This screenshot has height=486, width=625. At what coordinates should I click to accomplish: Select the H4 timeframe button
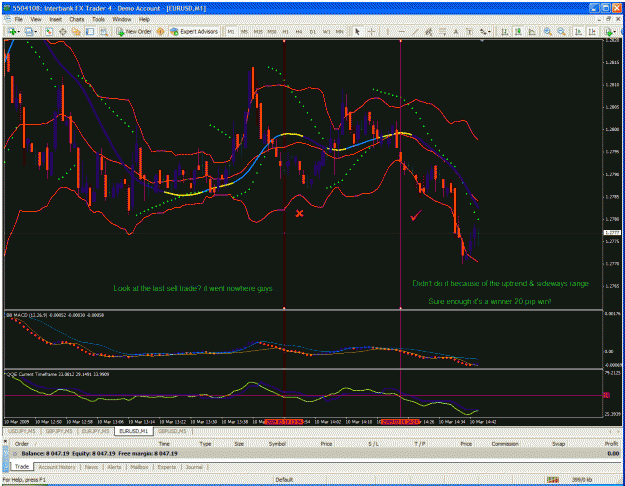click(299, 31)
